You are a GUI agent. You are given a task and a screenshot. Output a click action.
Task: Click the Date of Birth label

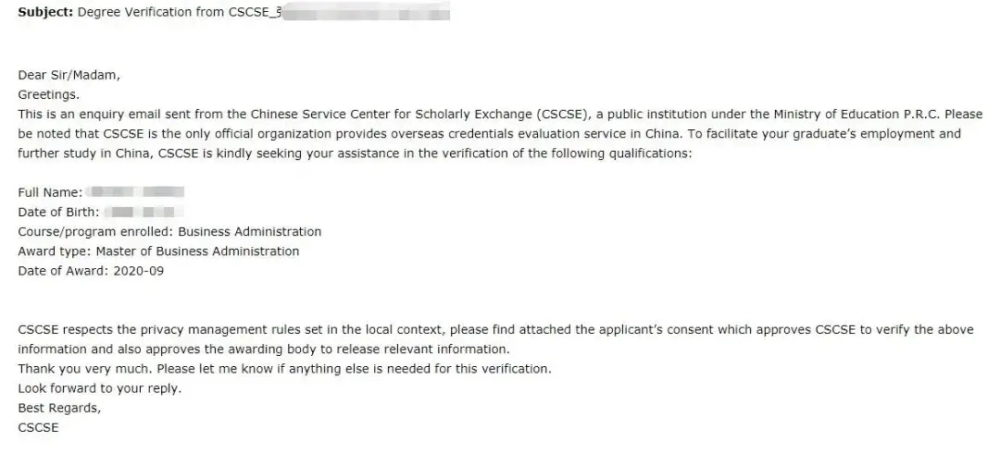pos(59,212)
